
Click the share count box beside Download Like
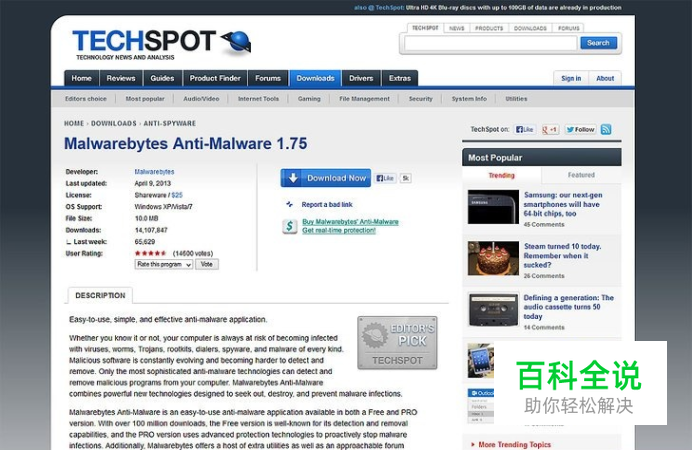[x=406, y=178]
